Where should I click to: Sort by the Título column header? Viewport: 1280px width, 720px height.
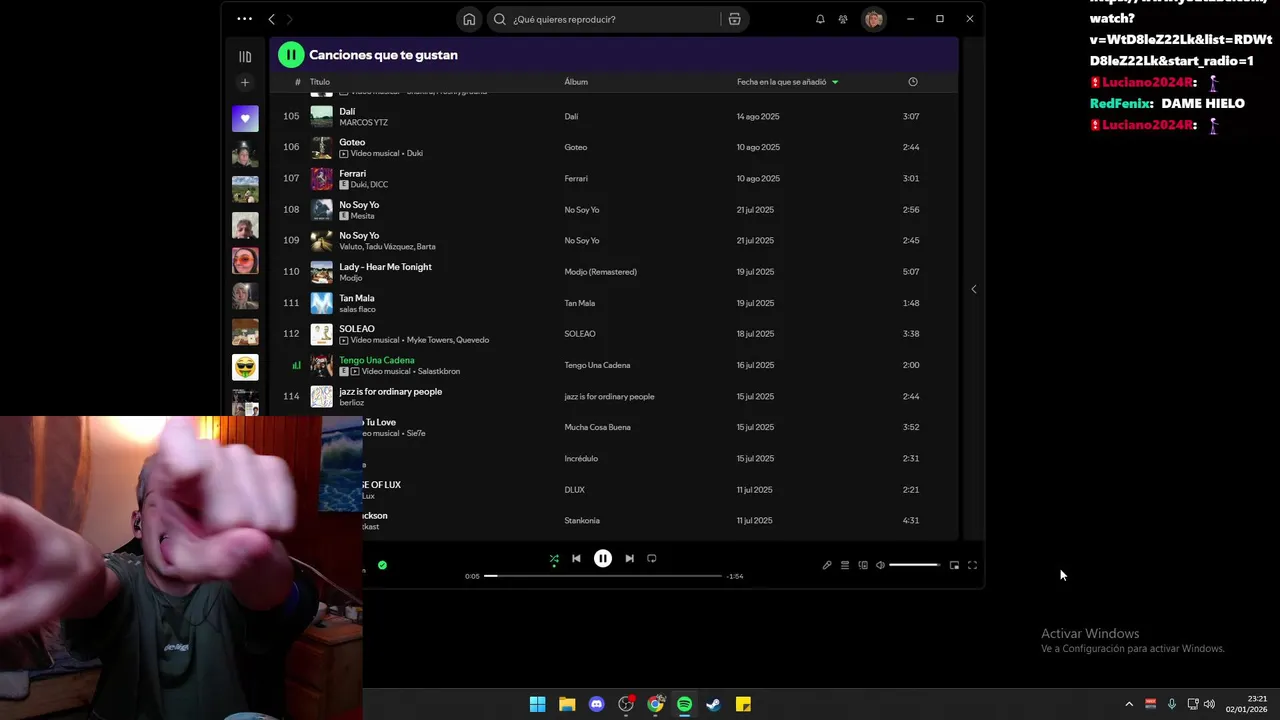tap(319, 82)
